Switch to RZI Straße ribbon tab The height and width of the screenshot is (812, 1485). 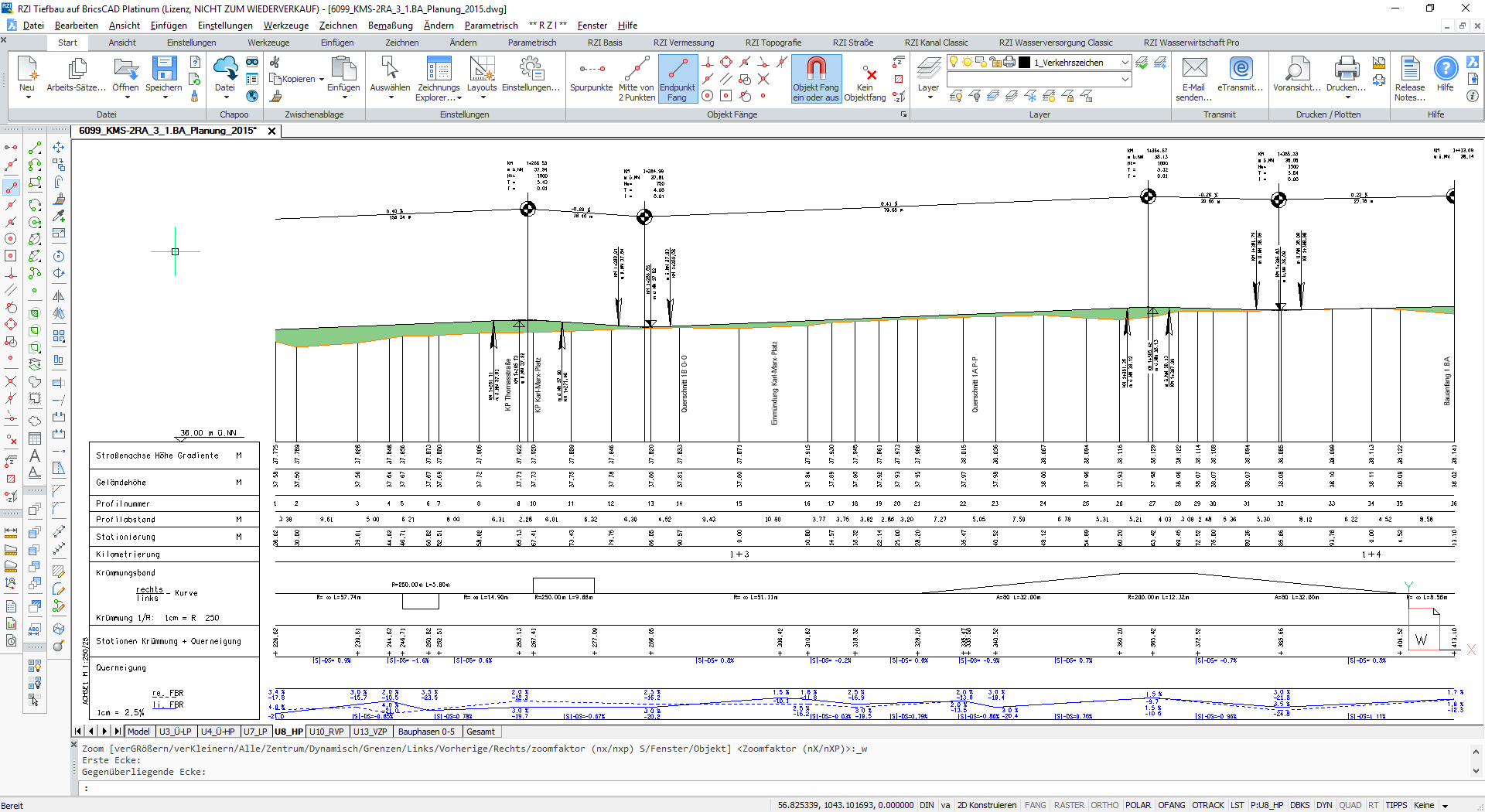point(852,43)
